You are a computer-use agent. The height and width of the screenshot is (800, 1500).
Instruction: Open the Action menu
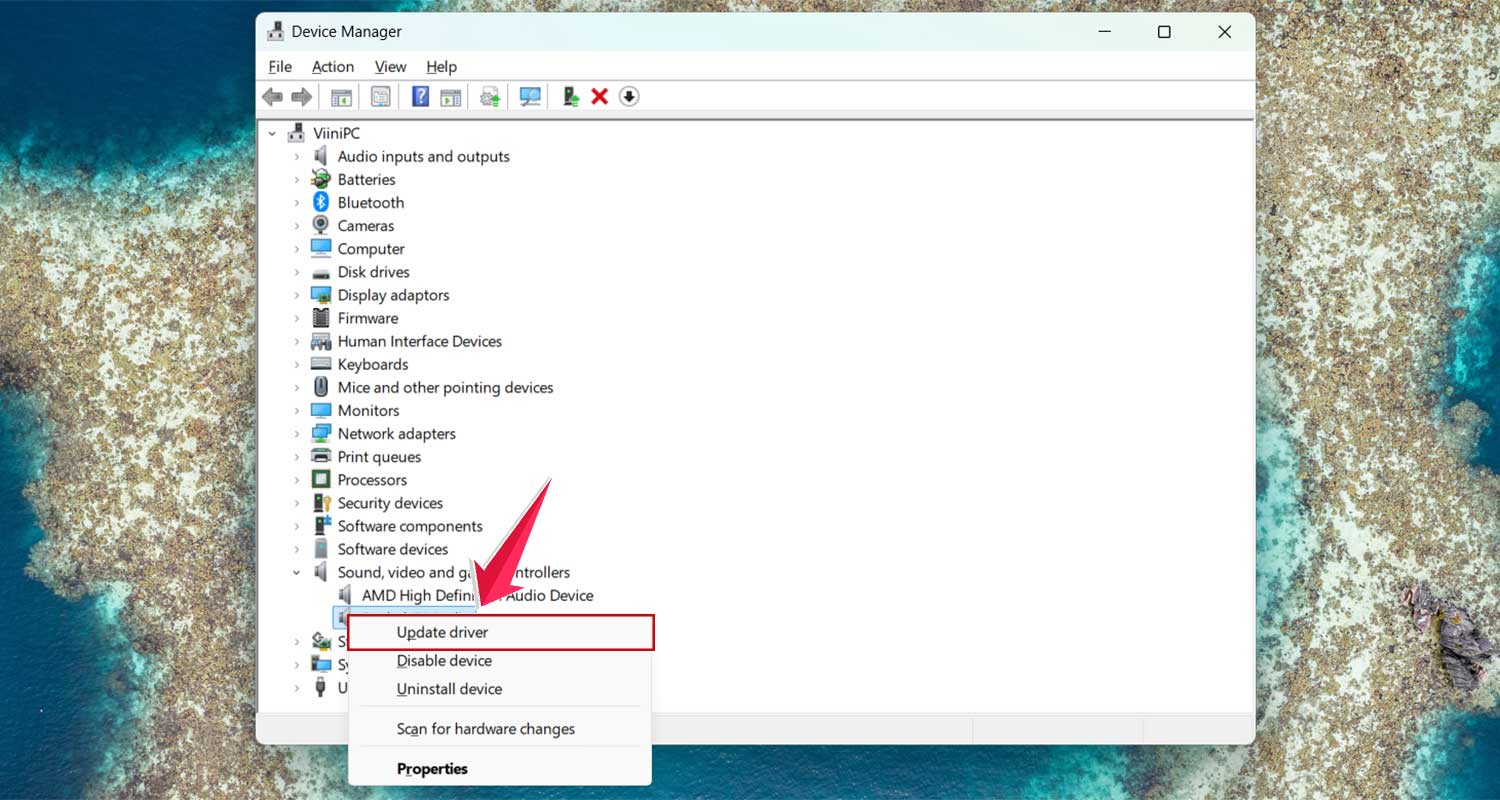click(x=332, y=66)
